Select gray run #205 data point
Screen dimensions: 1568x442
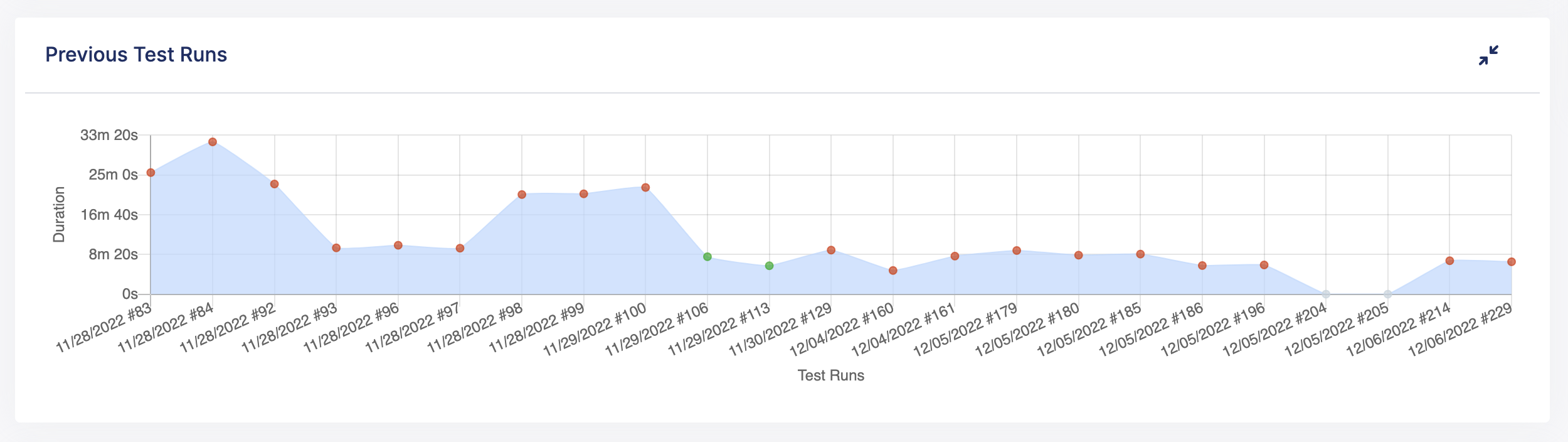[1388, 294]
